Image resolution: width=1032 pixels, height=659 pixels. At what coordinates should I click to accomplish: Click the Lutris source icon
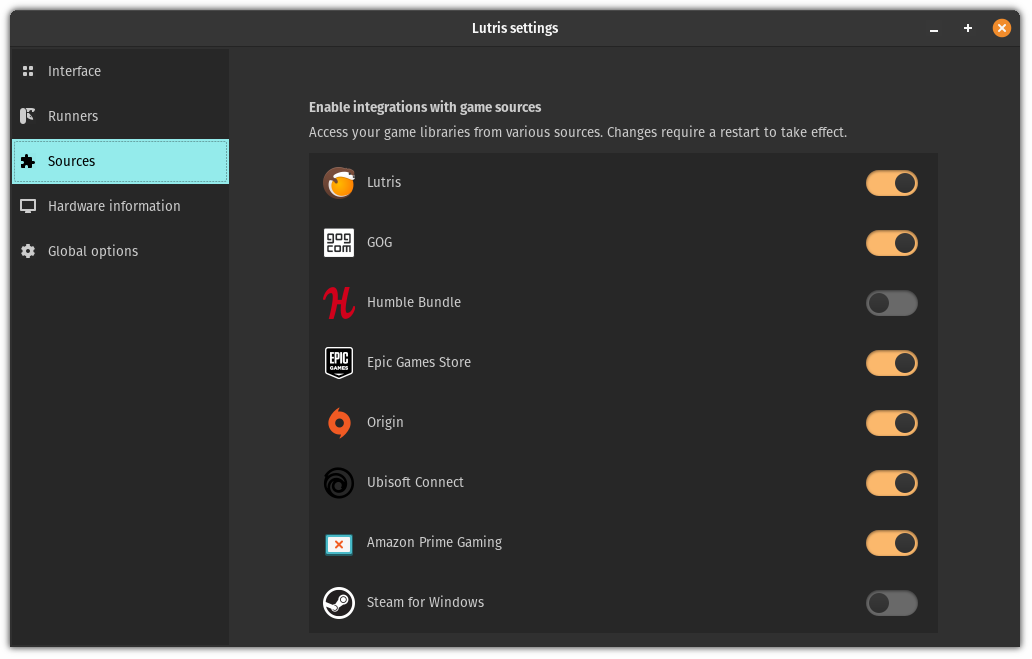tap(339, 183)
